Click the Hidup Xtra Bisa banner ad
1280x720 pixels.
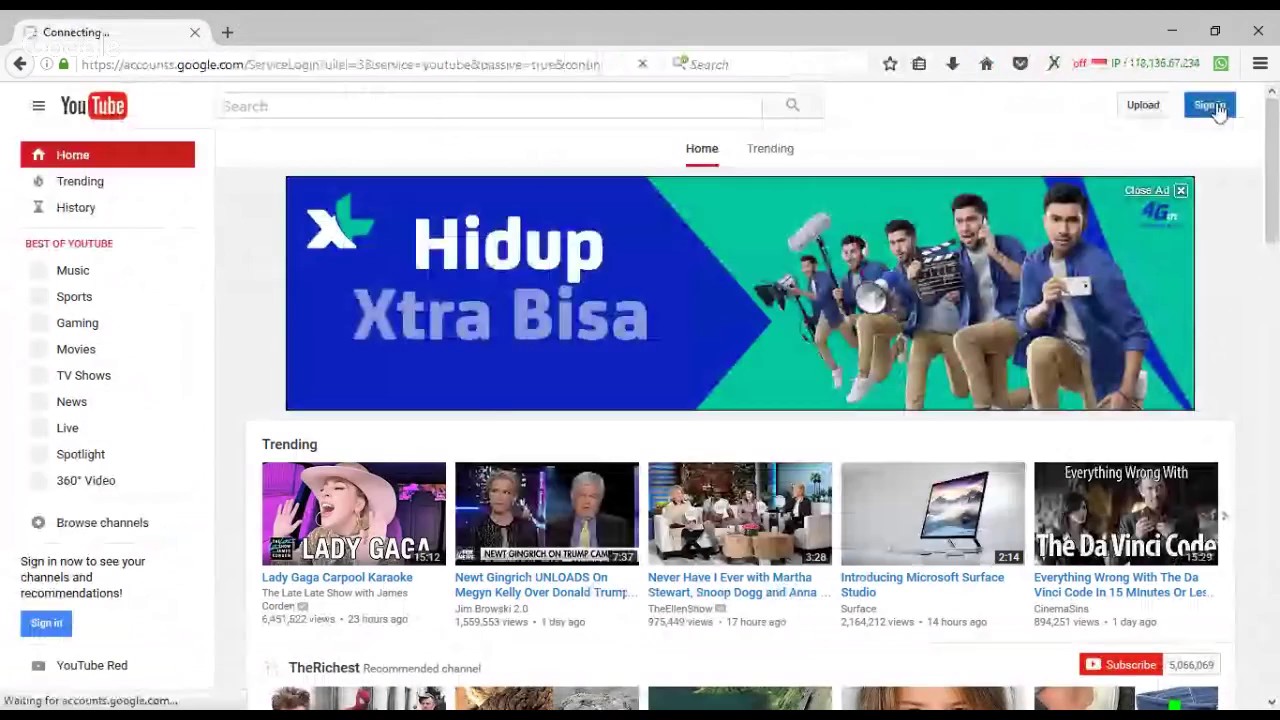[x=740, y=293]
